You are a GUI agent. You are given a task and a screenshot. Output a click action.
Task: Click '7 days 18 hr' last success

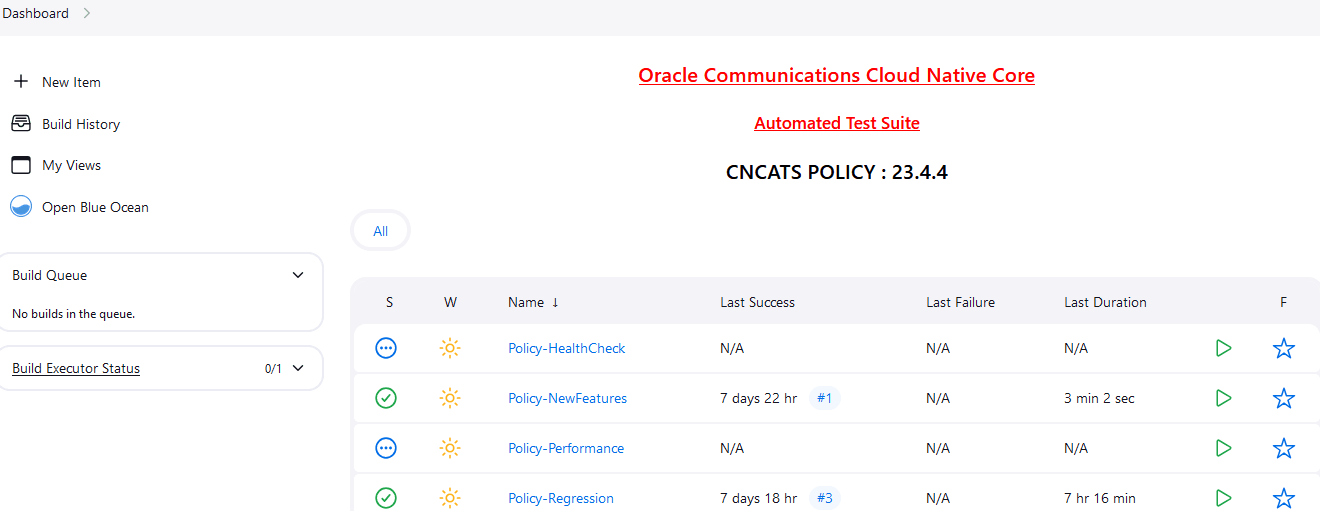pos(758,498)
